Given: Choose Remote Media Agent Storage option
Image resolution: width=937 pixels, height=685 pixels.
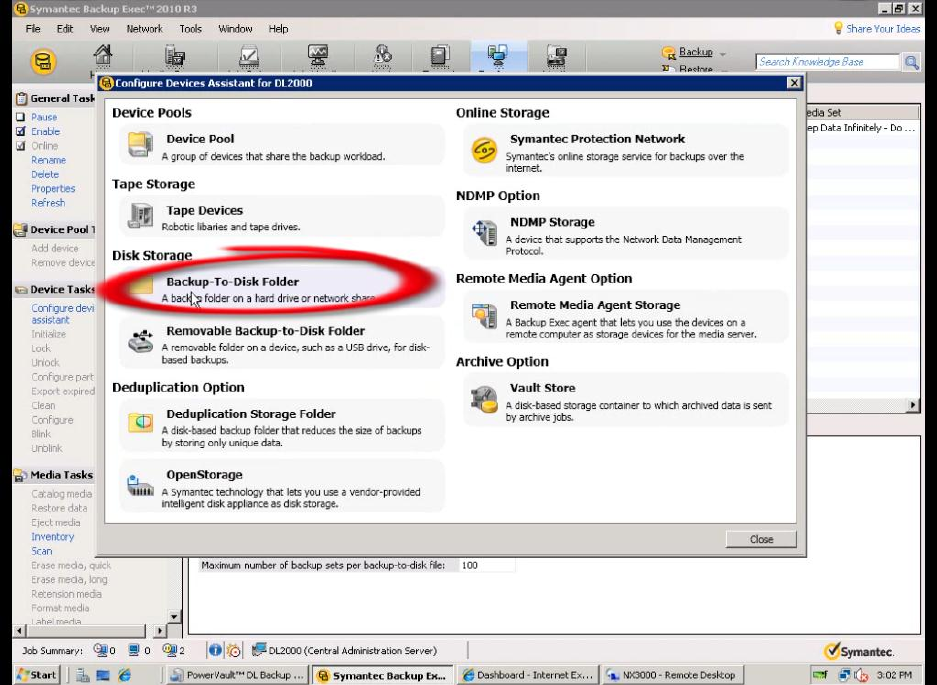Looking at the screenshot, I should [x=626, y=317].
